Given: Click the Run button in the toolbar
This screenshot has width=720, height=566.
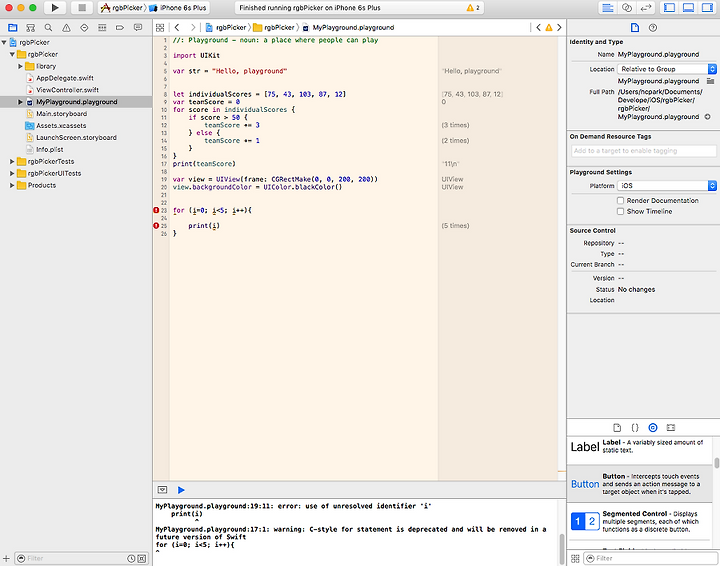Looking at the screenshot, I should [55, 8].
